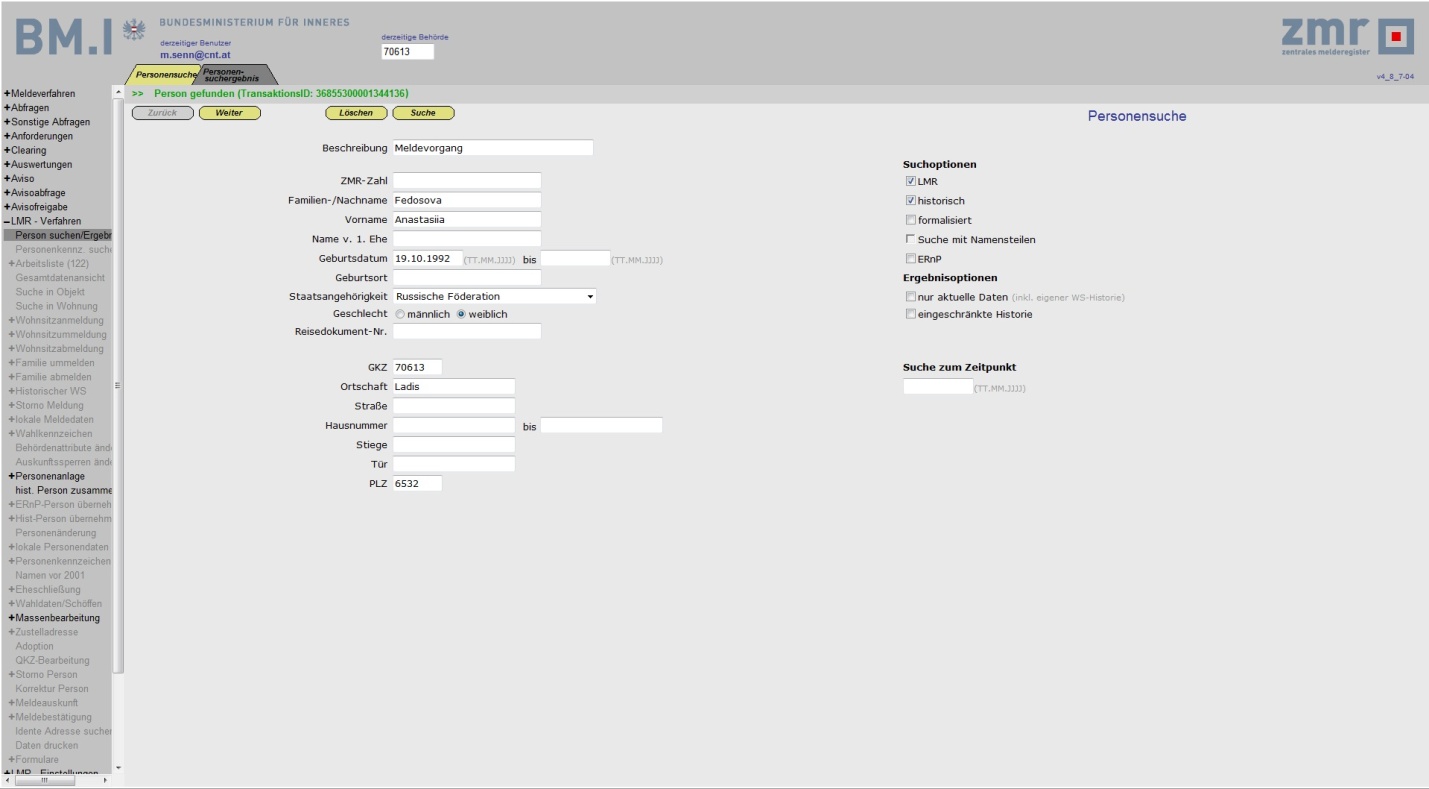Check eingeschränkte Historie option
Screen dimensions: 1429x789
[911, 314]
